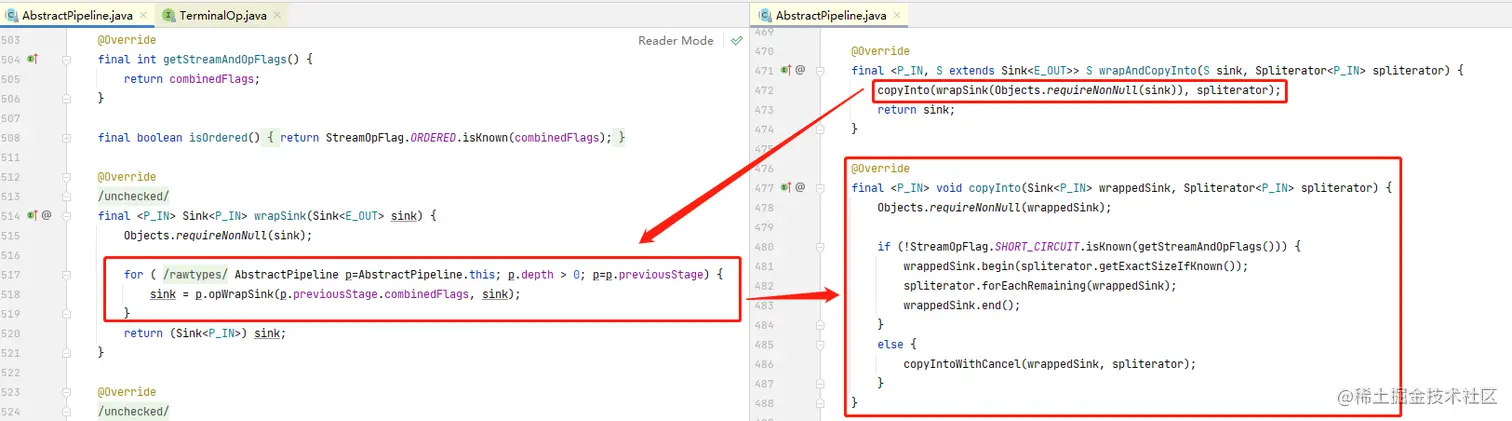Collapse the if block at line 480
Image resolution: width=1512 pixels, height=421 pixels.
(821, 246)
